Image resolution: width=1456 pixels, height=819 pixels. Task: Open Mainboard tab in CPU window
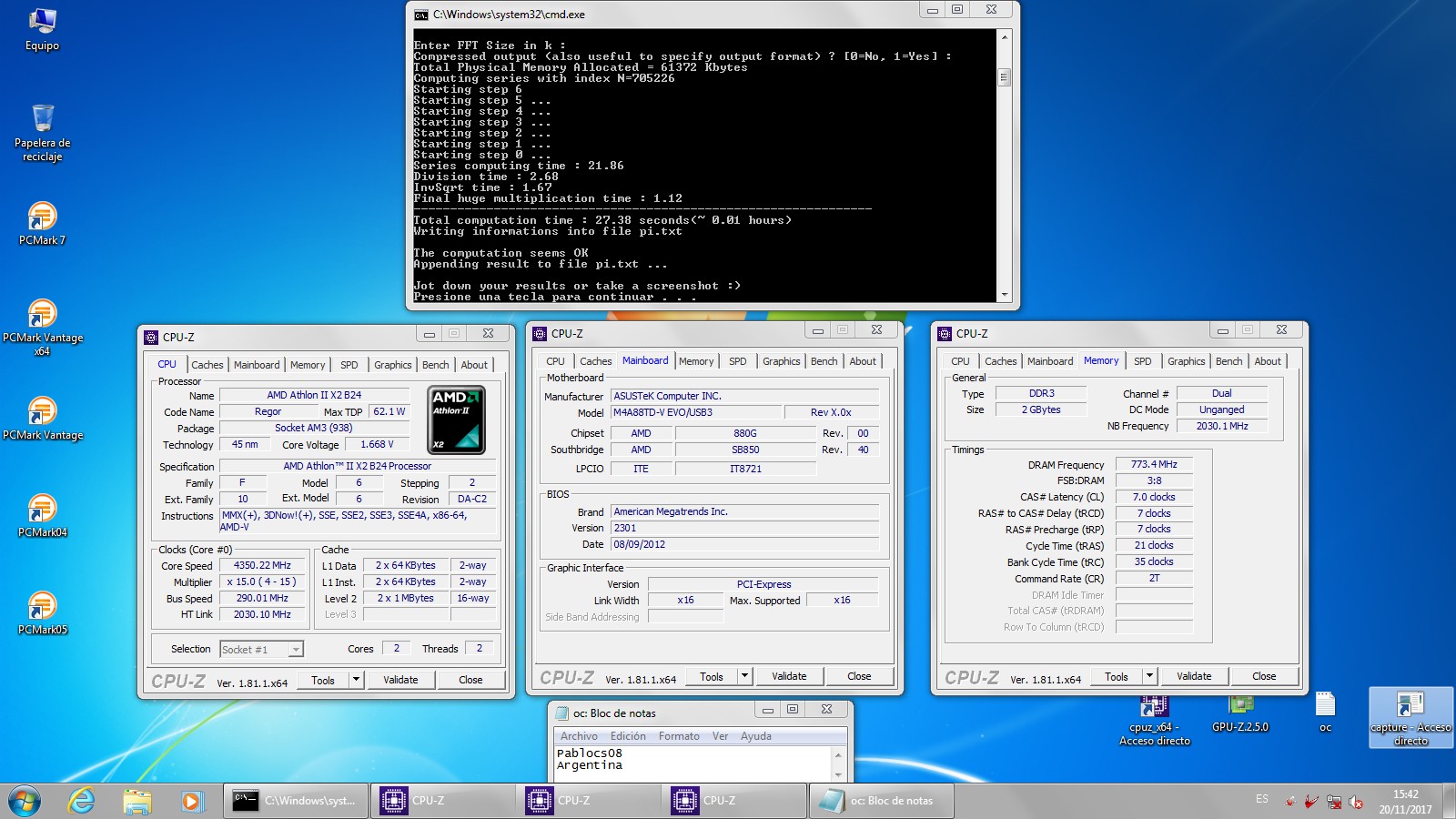(x=257, y=365)
